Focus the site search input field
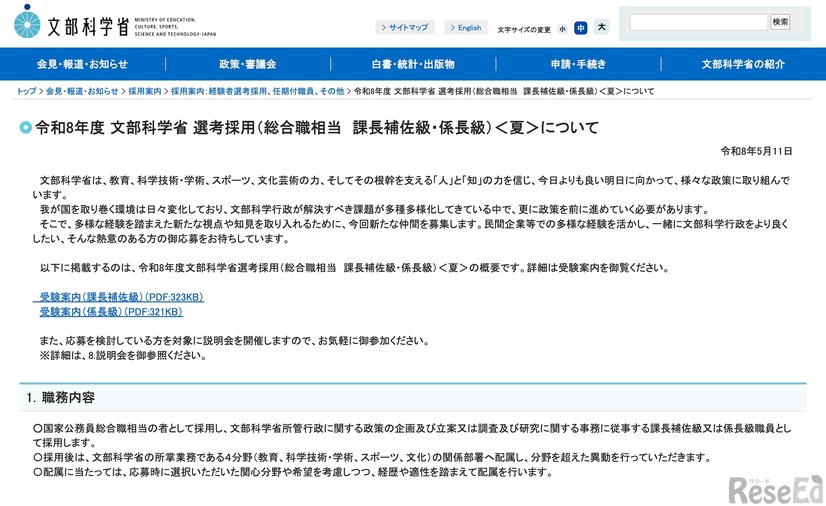 699,22
